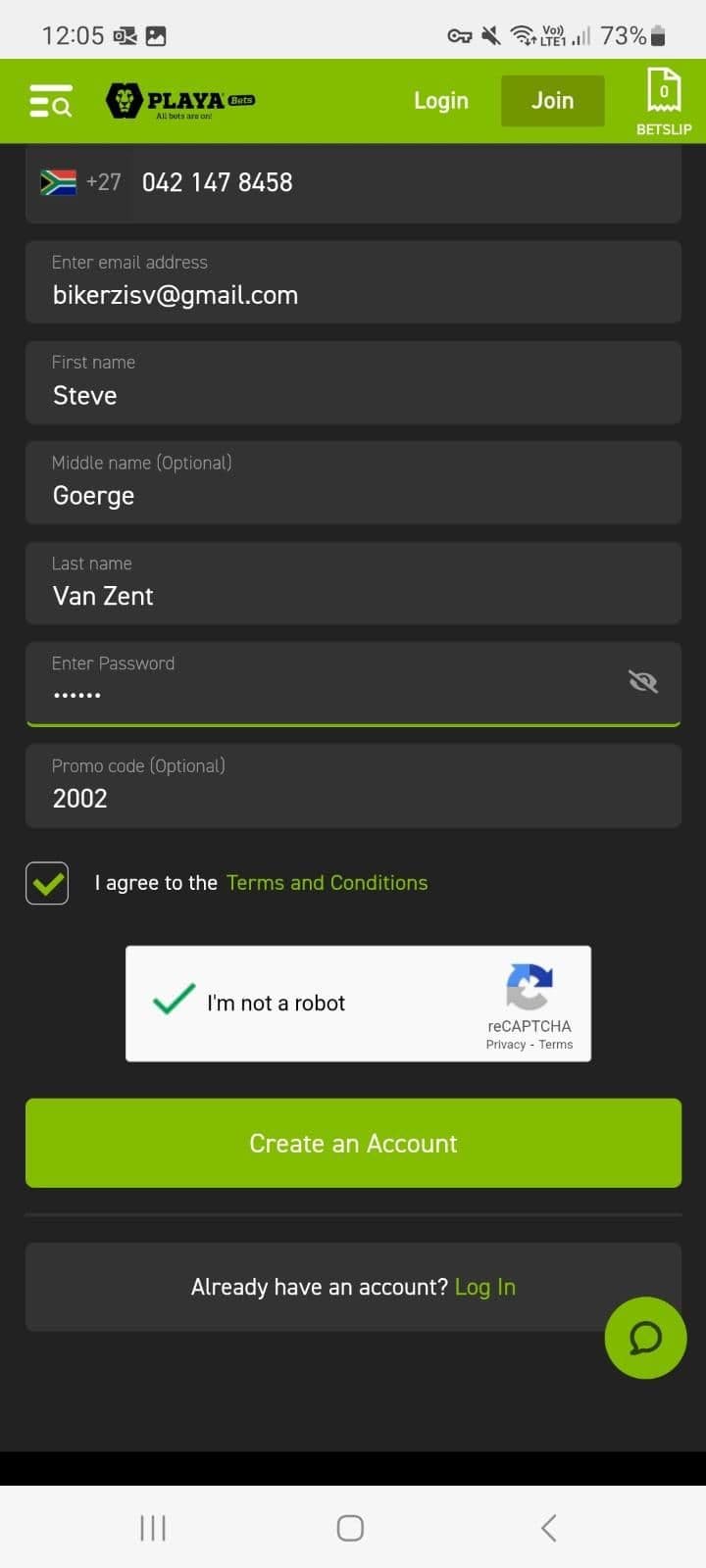Uncheck the agree to terms checkbox
The image size is (706, 1568).
point(47,883)
